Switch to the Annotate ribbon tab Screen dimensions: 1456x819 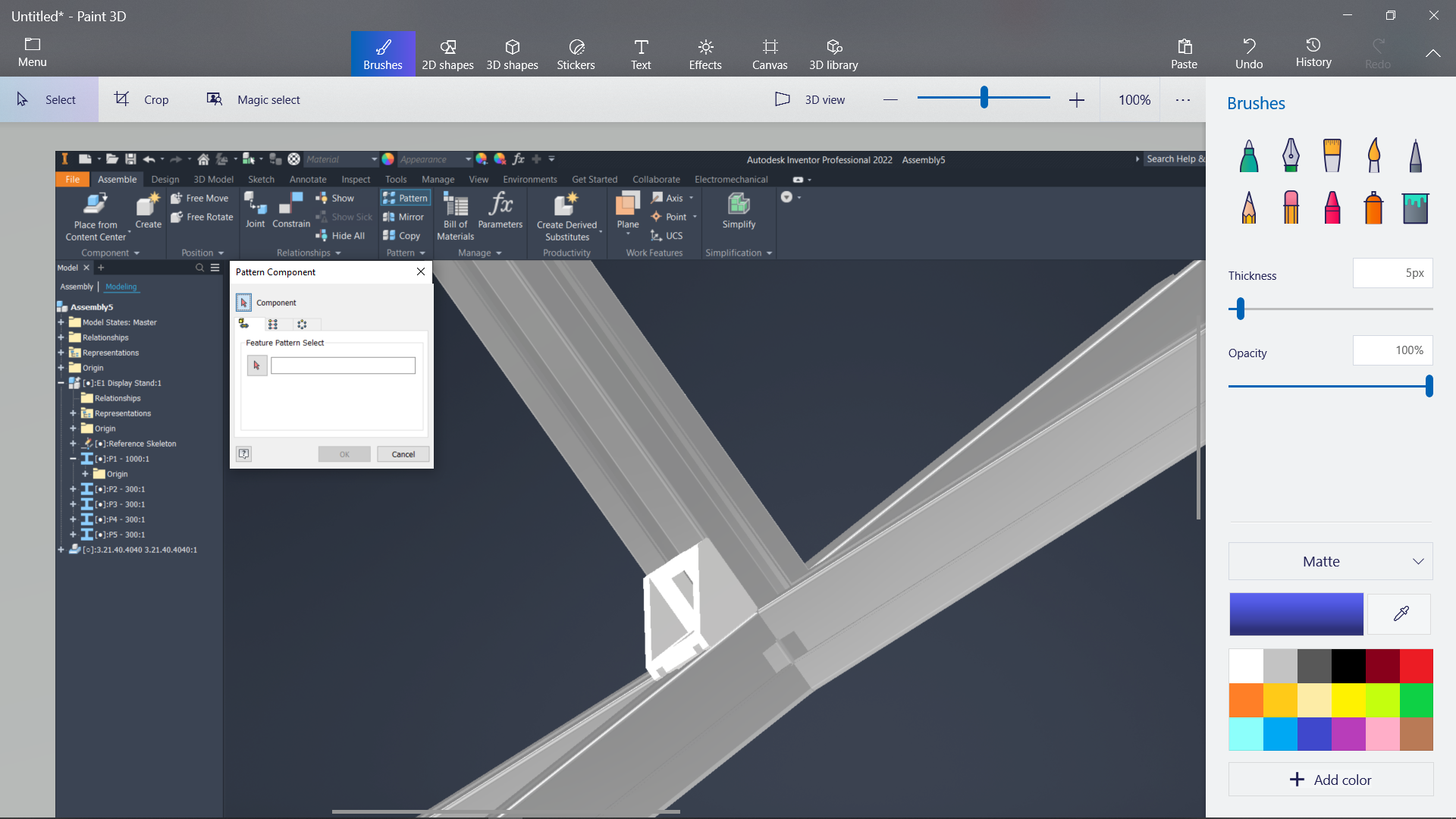pos(308,179)
